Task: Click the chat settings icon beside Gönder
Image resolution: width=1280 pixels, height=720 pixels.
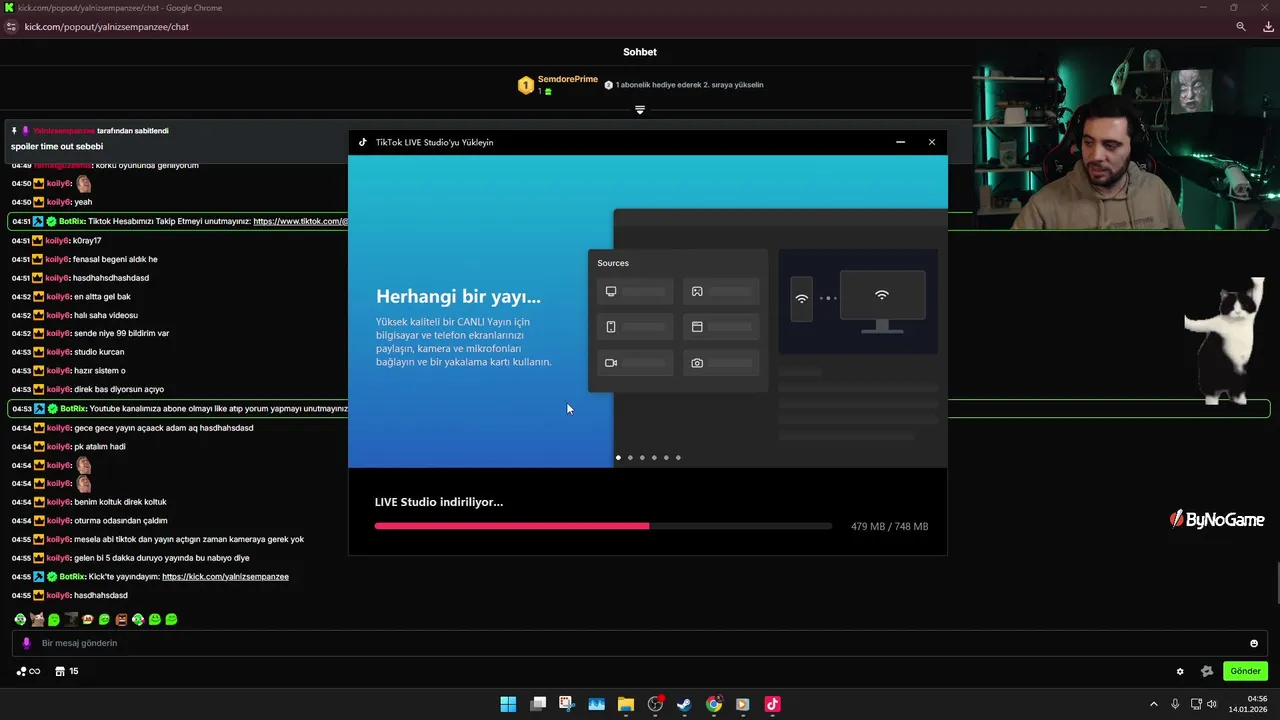Action: tap(1207, 672)
